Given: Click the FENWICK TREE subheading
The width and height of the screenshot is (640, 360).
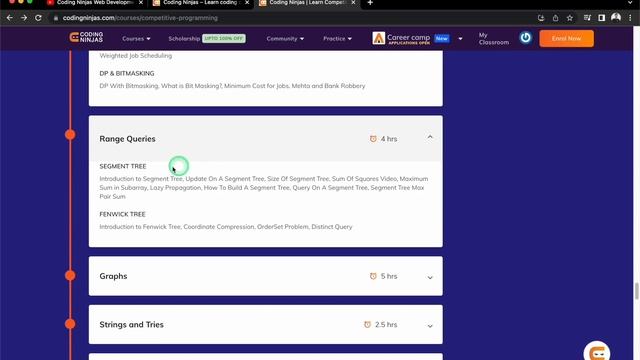Looking at the screenshot, I should click(x=122, y=214).
